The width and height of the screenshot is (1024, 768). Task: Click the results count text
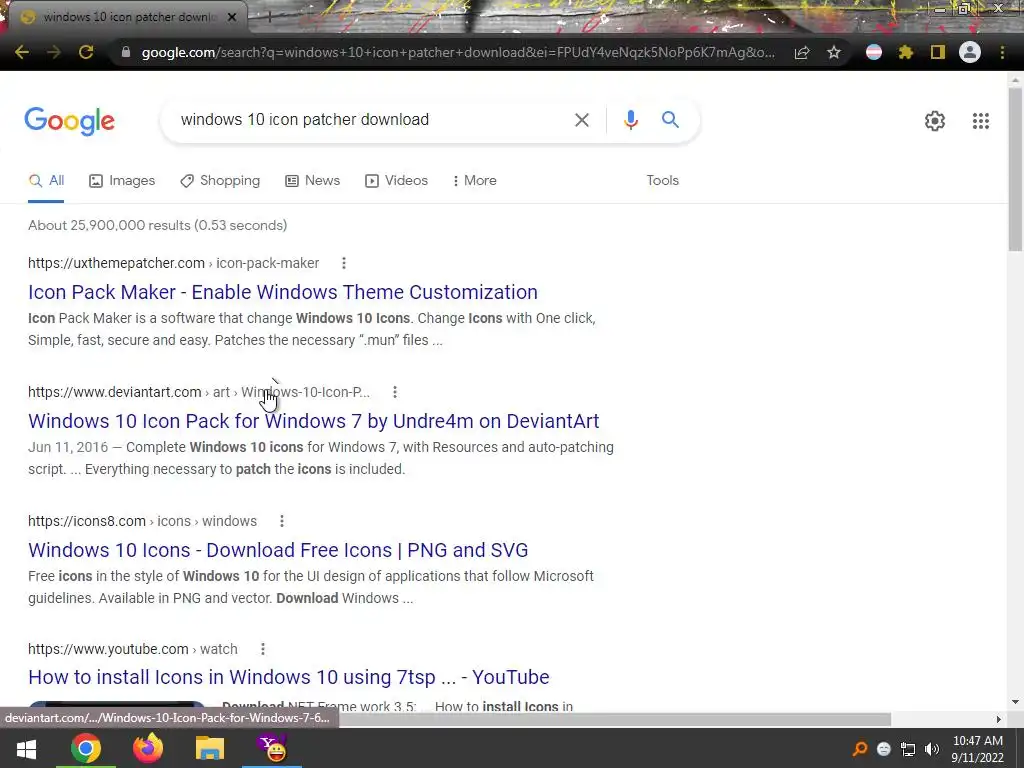(157, 225)
